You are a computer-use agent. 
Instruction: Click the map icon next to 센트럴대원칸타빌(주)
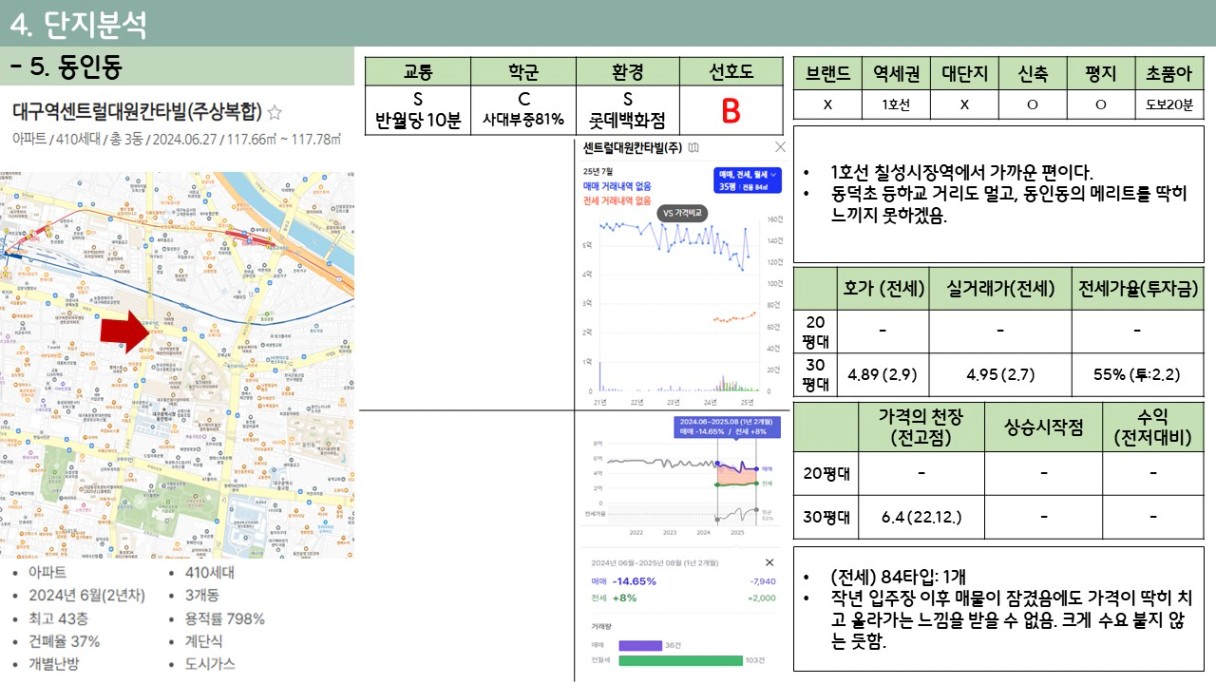click(694, 148)
